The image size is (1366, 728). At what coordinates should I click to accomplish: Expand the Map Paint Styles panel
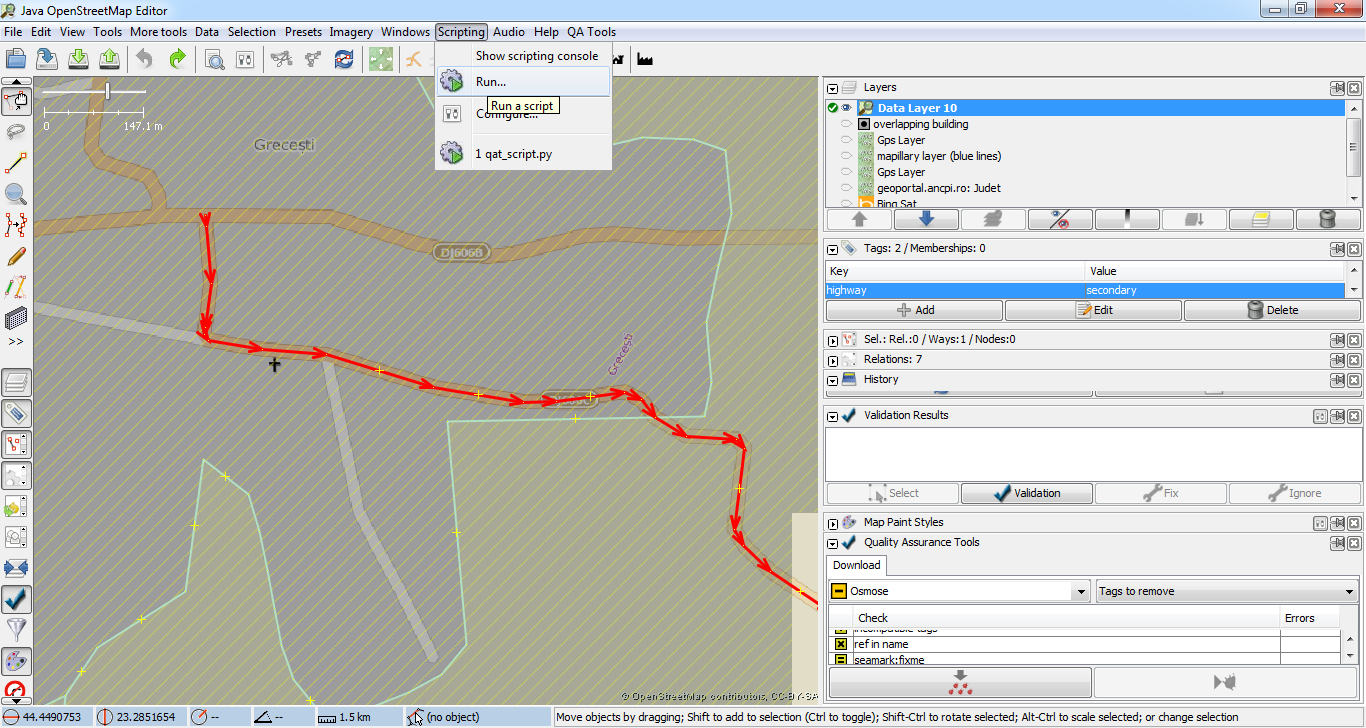coord(833,523)
